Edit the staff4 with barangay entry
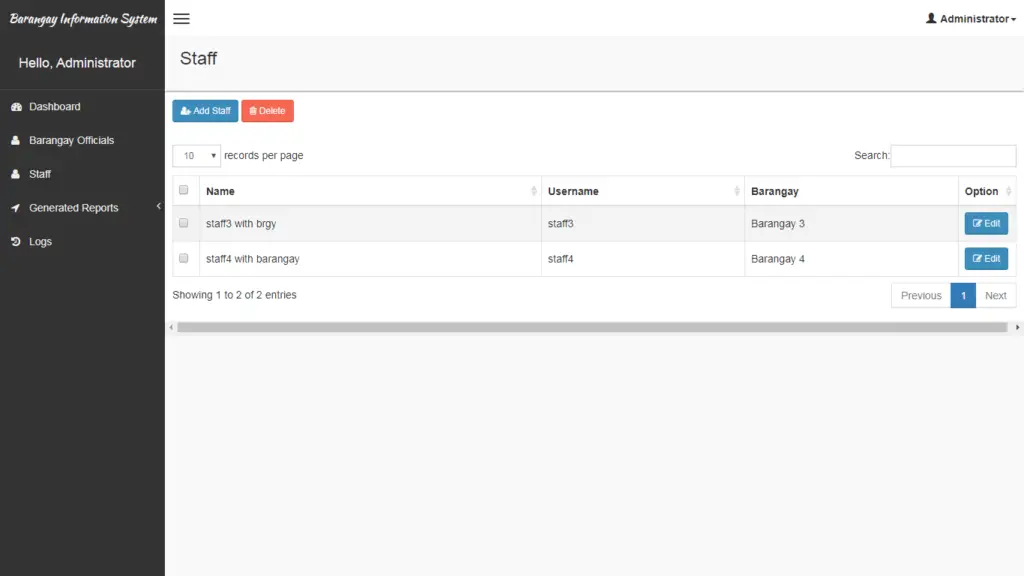The image size is (1024, 576). (986, 258)
